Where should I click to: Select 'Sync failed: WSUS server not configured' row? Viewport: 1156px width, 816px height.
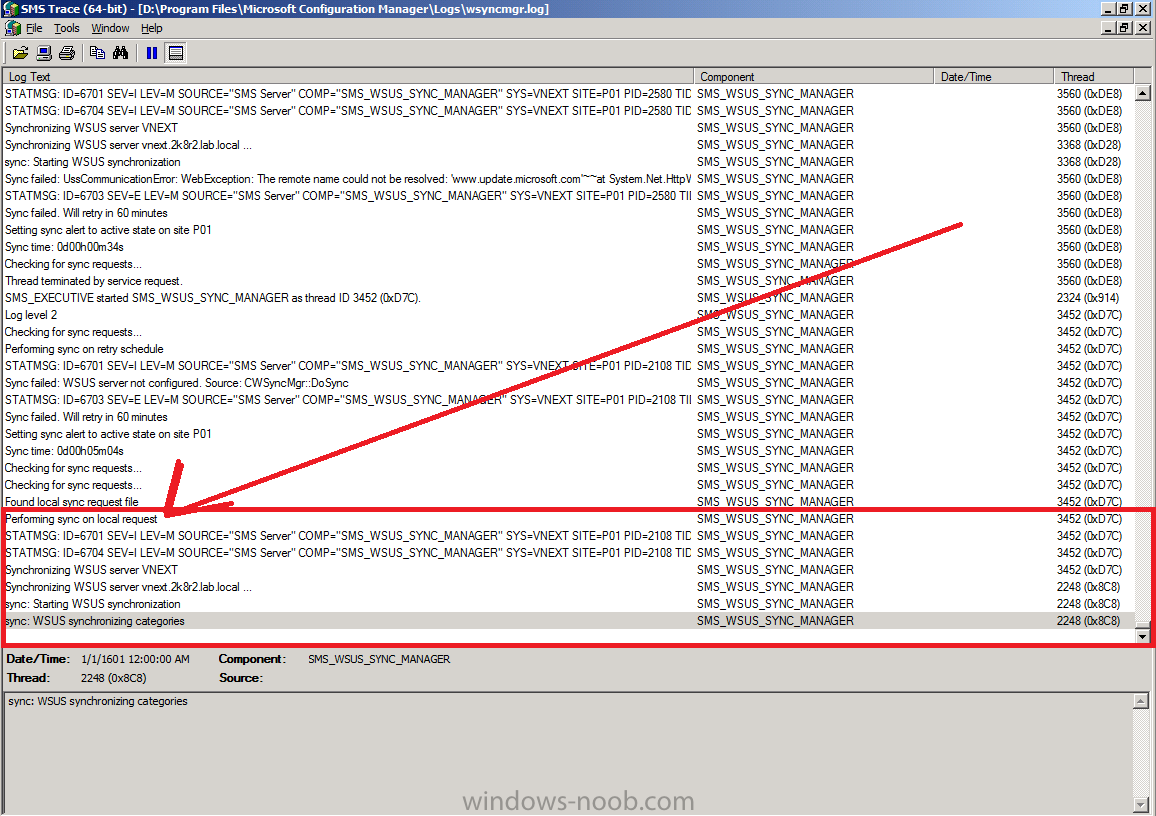(x=568, y=383)
